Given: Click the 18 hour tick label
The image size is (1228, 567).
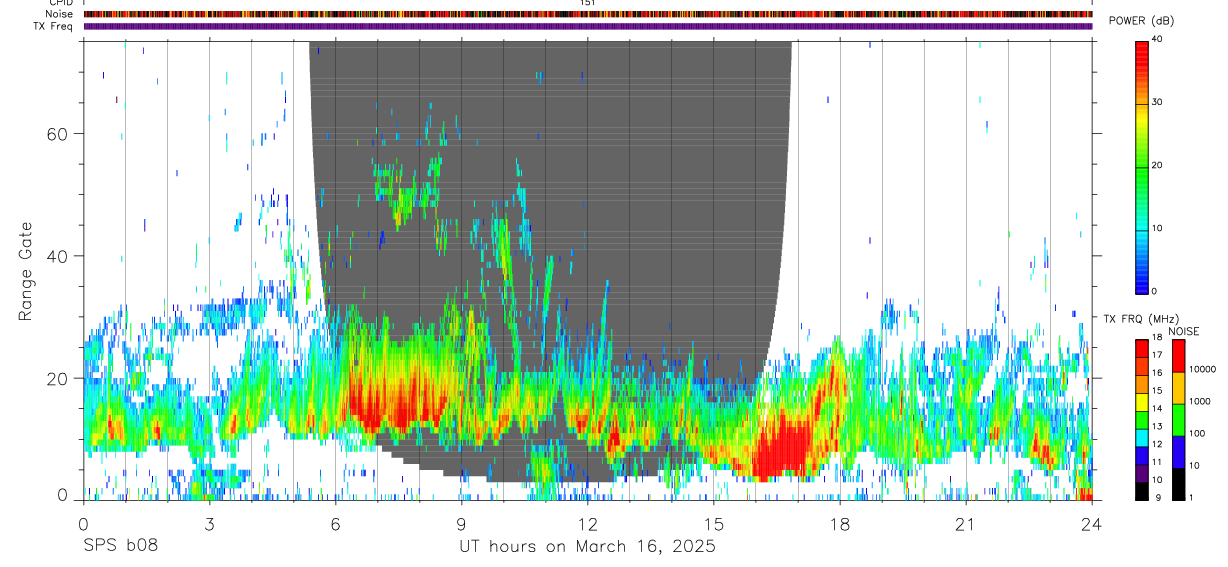Looking at the screenshot, I should (840, 524).
